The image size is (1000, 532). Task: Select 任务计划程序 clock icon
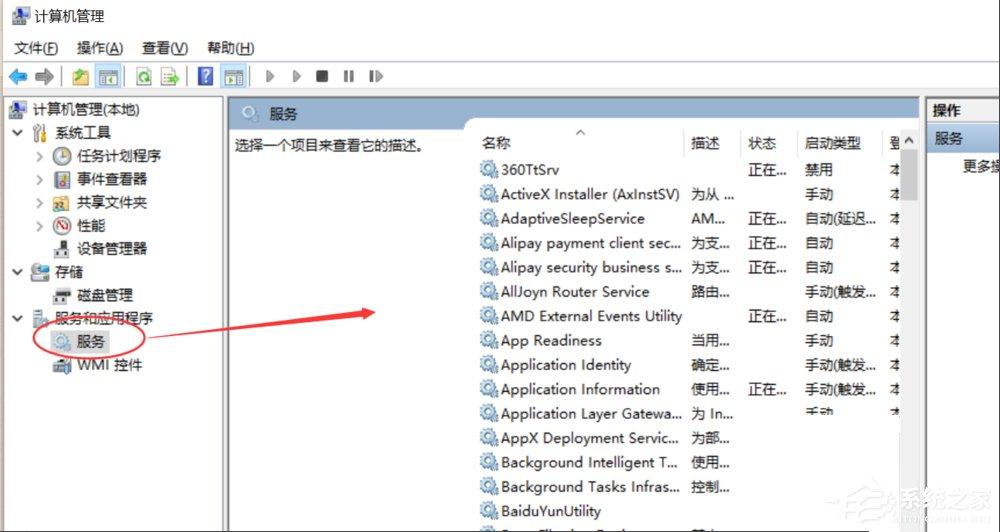pos(62,156)
